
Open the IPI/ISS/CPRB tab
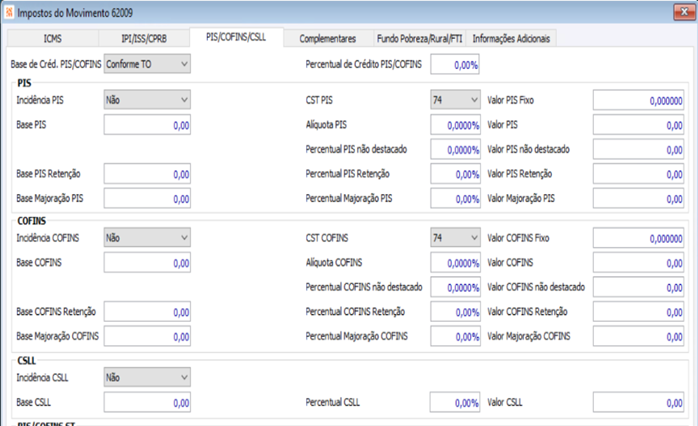click(144, 38)
